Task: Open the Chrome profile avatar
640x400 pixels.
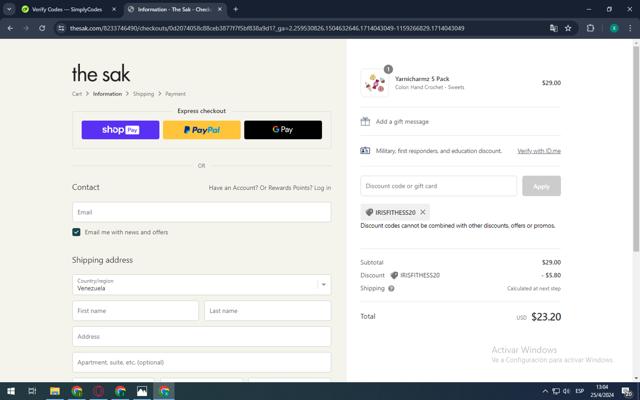Action: coord(614,28)
